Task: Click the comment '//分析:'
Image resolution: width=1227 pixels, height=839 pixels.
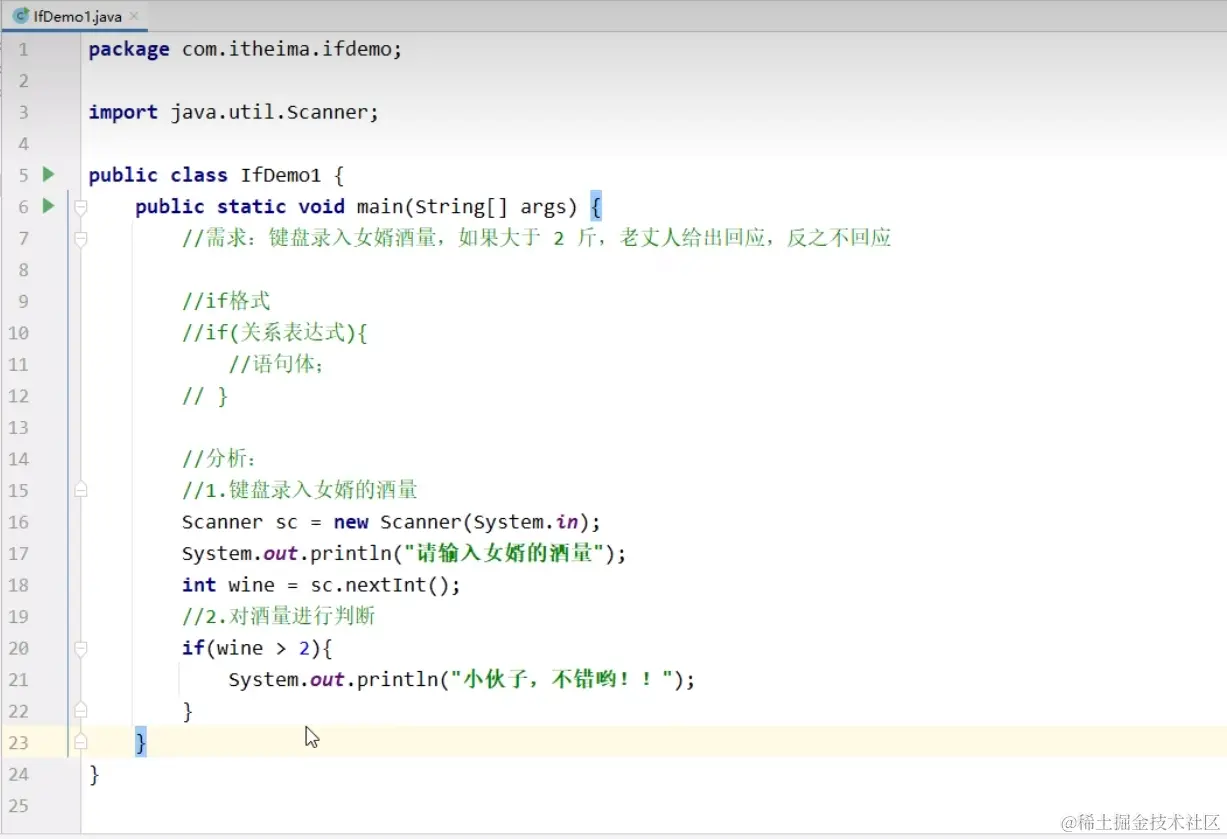Action: (219, 459)
